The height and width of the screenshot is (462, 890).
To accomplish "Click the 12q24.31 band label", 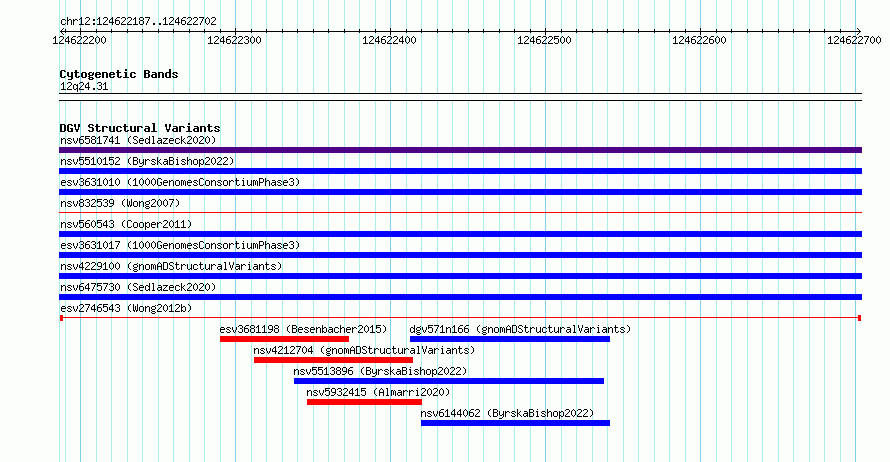I will (x=84, y=86).
